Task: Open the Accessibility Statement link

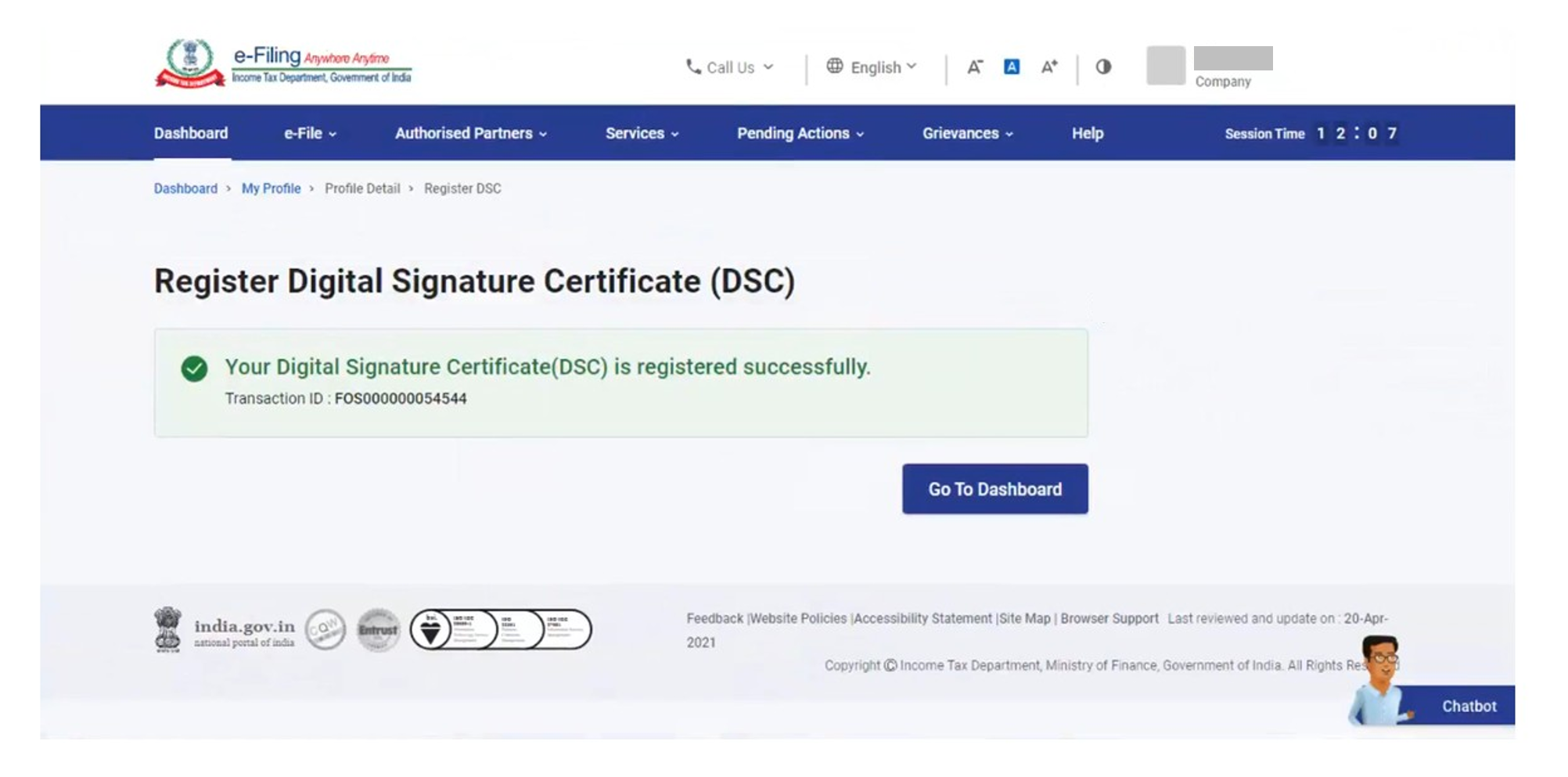Action: (x=924, y=618)
